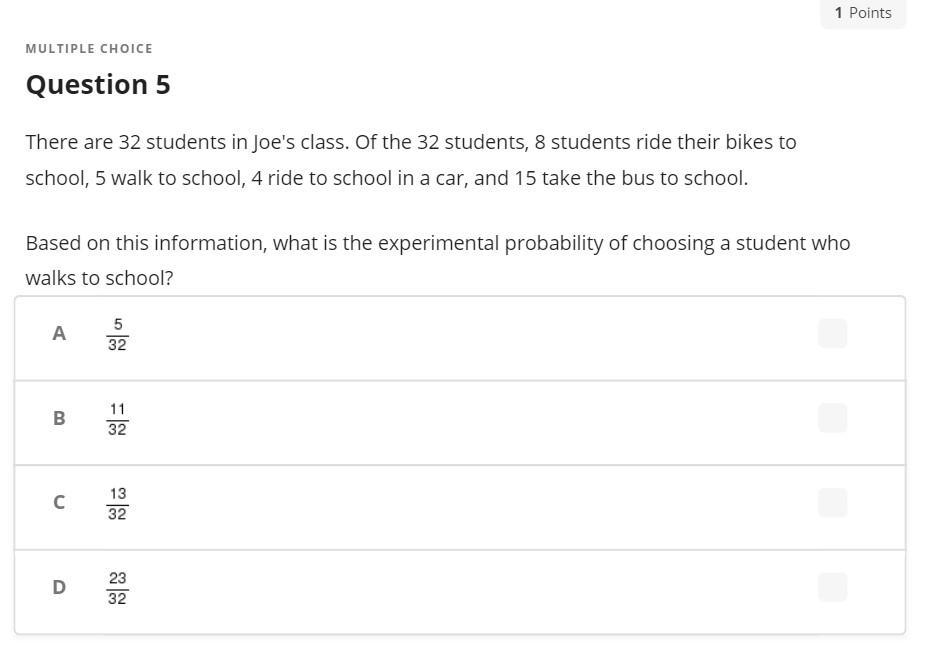Tick the checkbox for answer C
Viewport: 926px width, 655px height.
(x=832, y=502)
